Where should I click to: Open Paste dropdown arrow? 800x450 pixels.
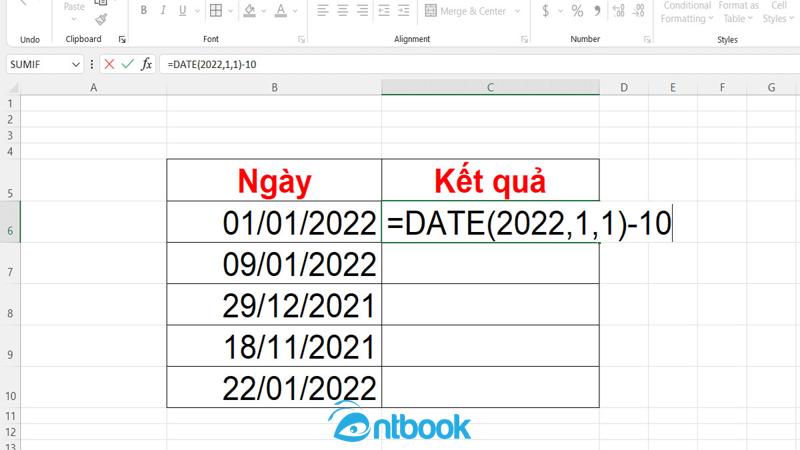(74, 19)
